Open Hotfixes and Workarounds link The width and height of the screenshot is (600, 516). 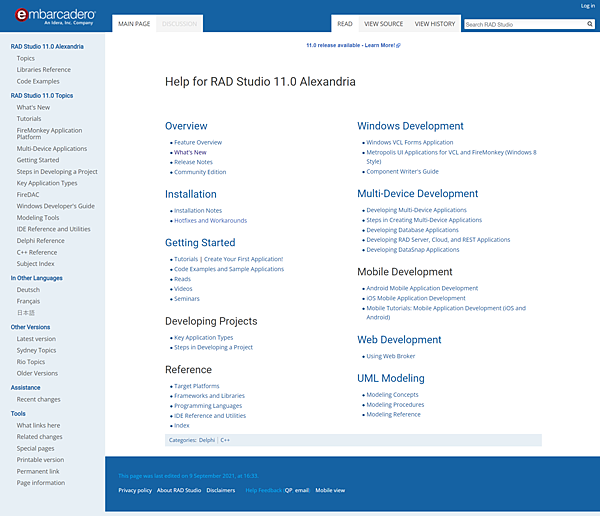coord(210,220)
